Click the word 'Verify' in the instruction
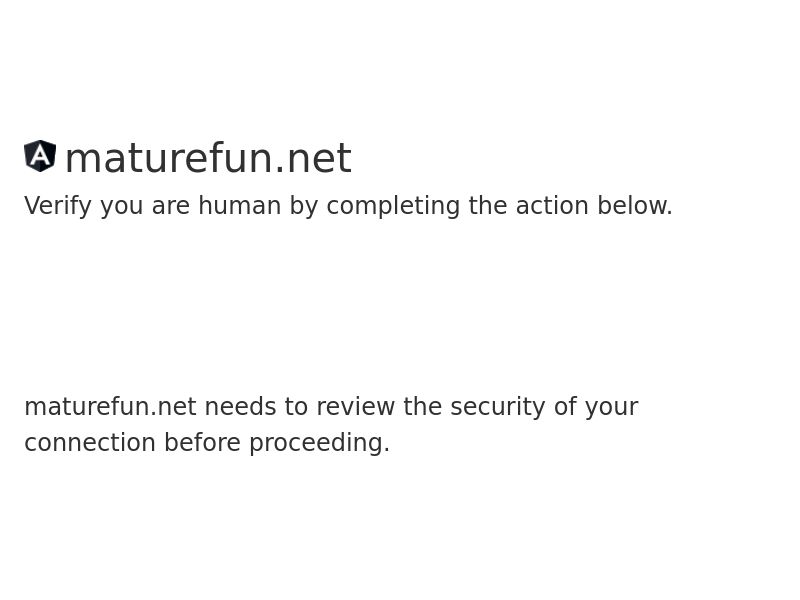 point(58,206)
